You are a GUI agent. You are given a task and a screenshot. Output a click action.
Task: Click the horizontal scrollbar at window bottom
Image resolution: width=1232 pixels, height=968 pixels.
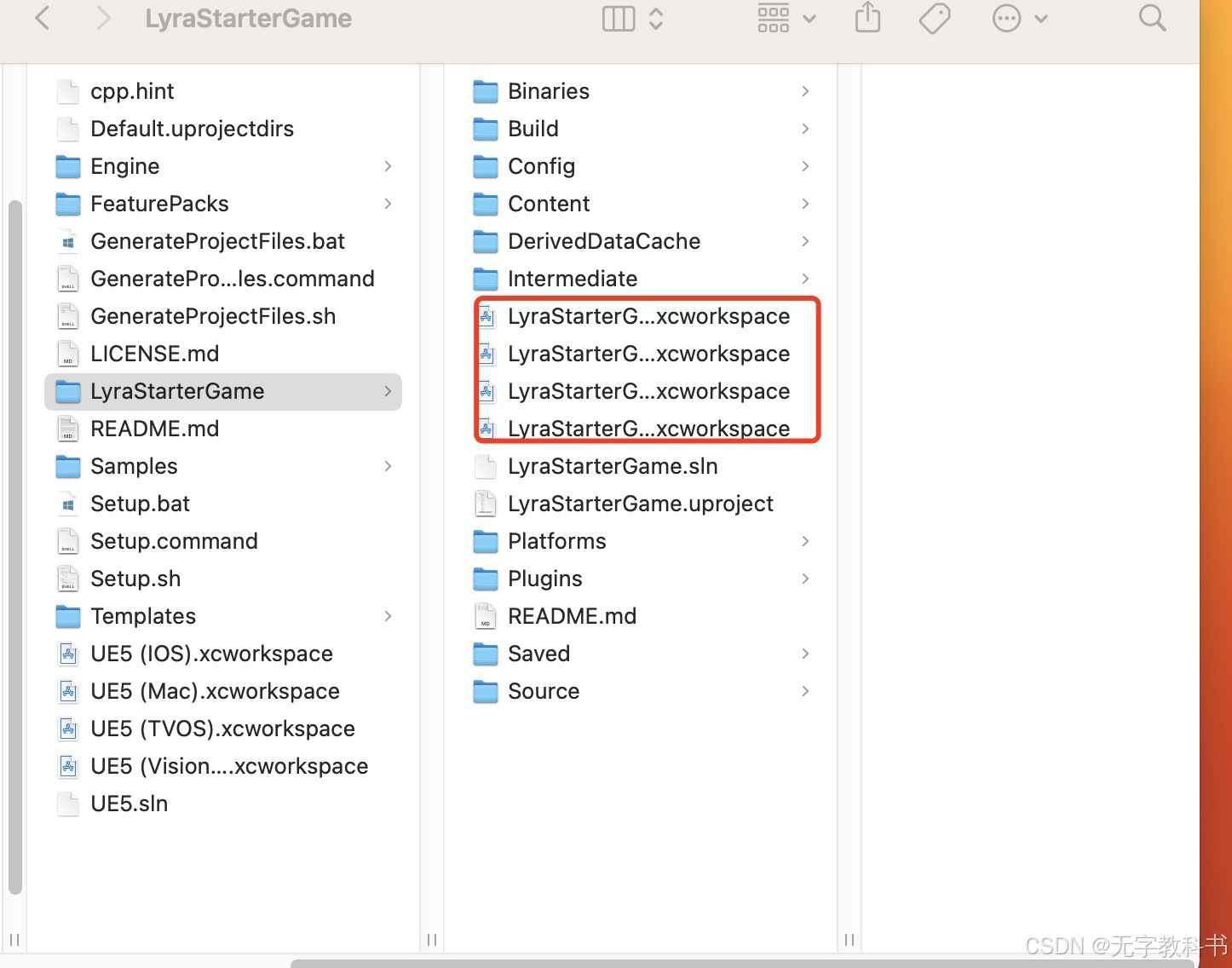(741, 963)
